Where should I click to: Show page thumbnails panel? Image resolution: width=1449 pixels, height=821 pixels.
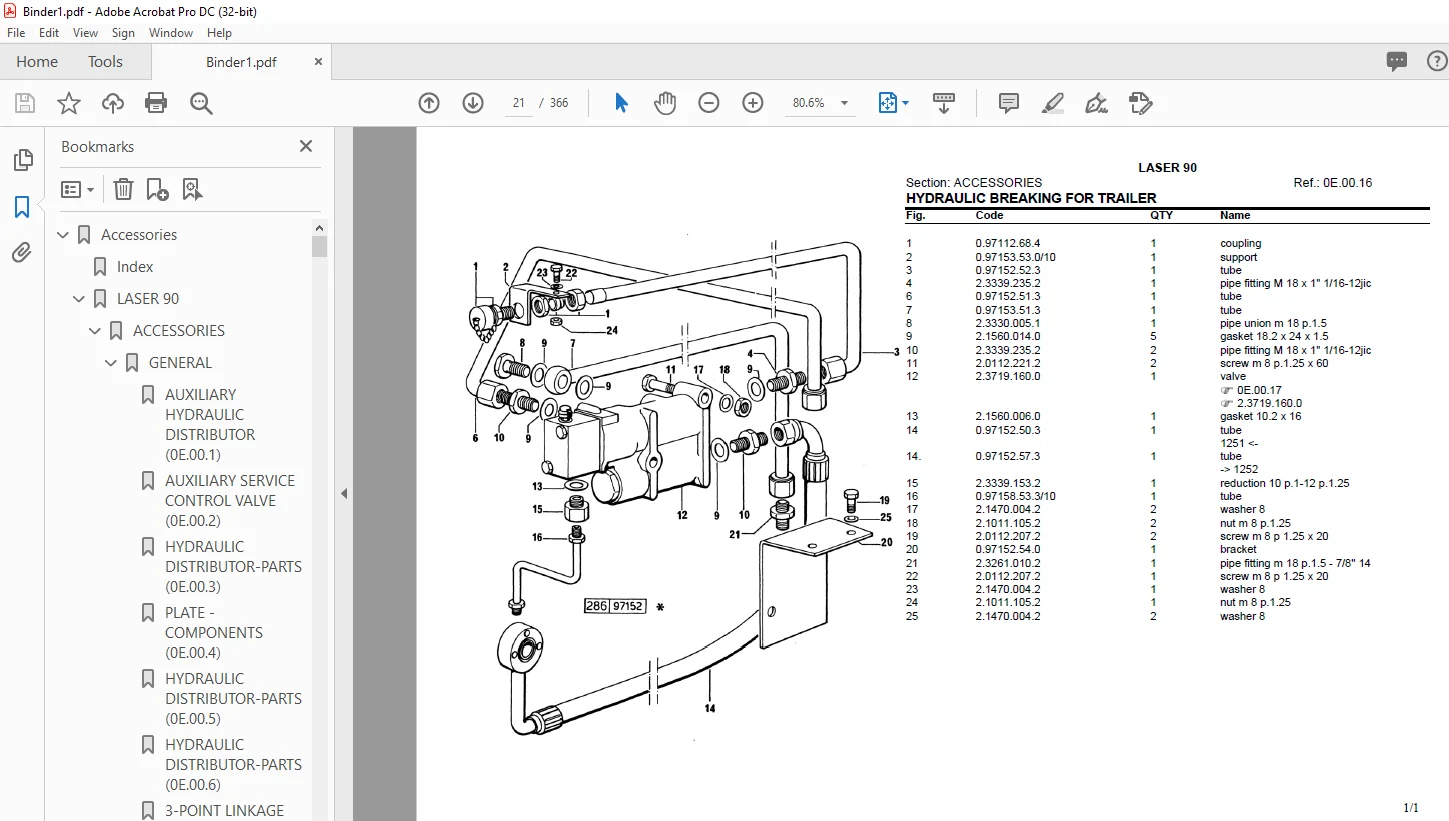click(22, 160)
